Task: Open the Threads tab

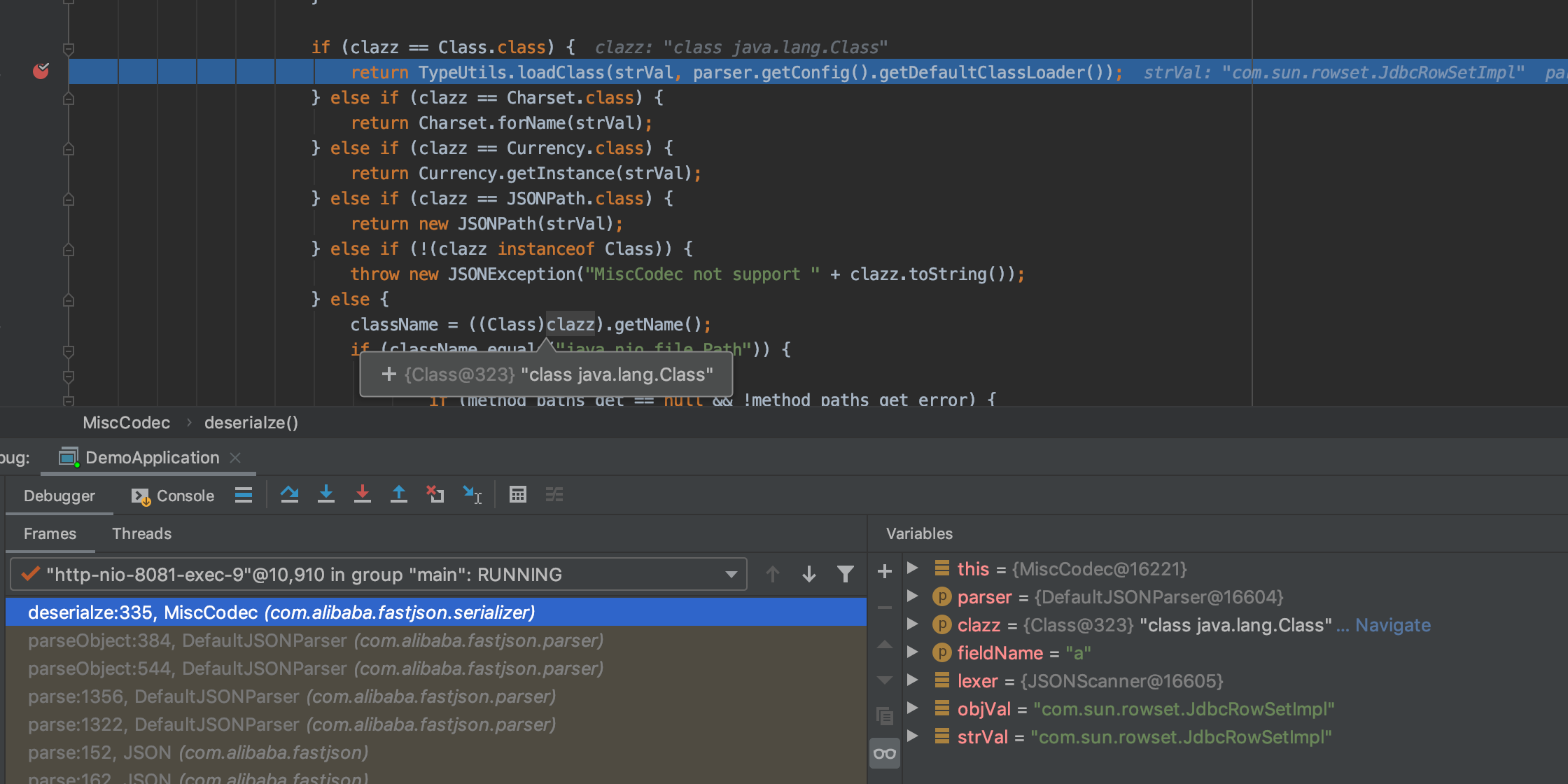Action: point(141,533)
